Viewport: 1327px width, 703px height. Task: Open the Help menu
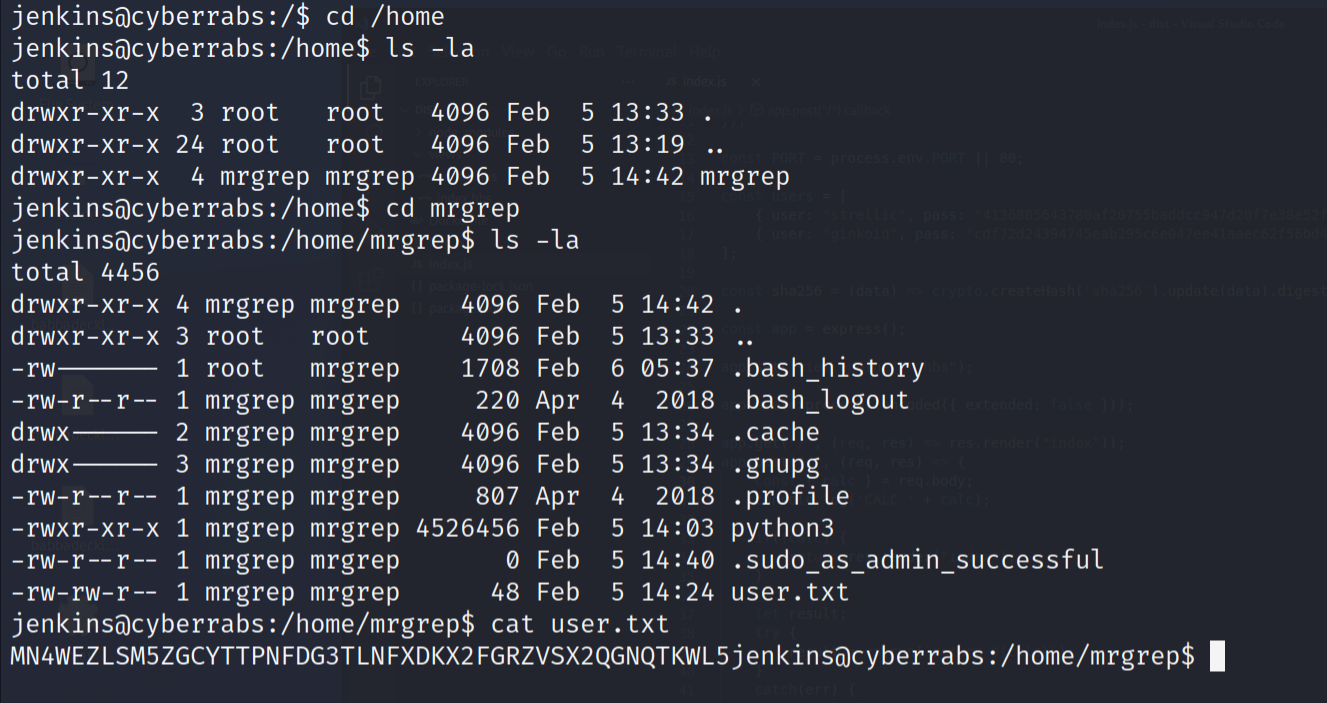pos(704,51)
